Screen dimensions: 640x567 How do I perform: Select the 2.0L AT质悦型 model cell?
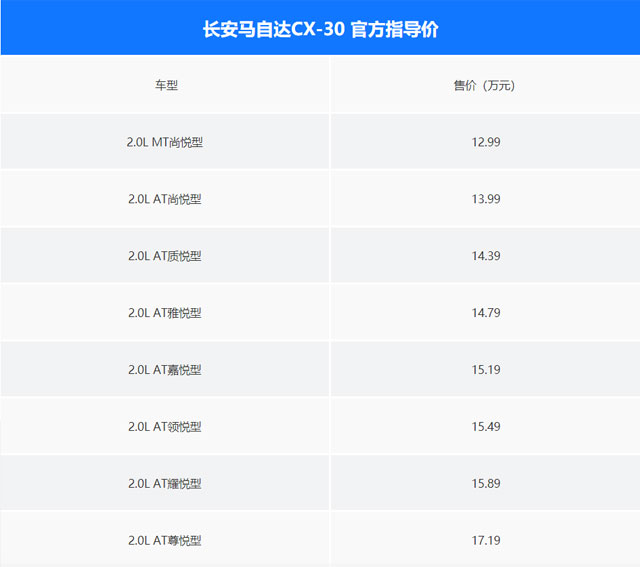tap(164, 256)
